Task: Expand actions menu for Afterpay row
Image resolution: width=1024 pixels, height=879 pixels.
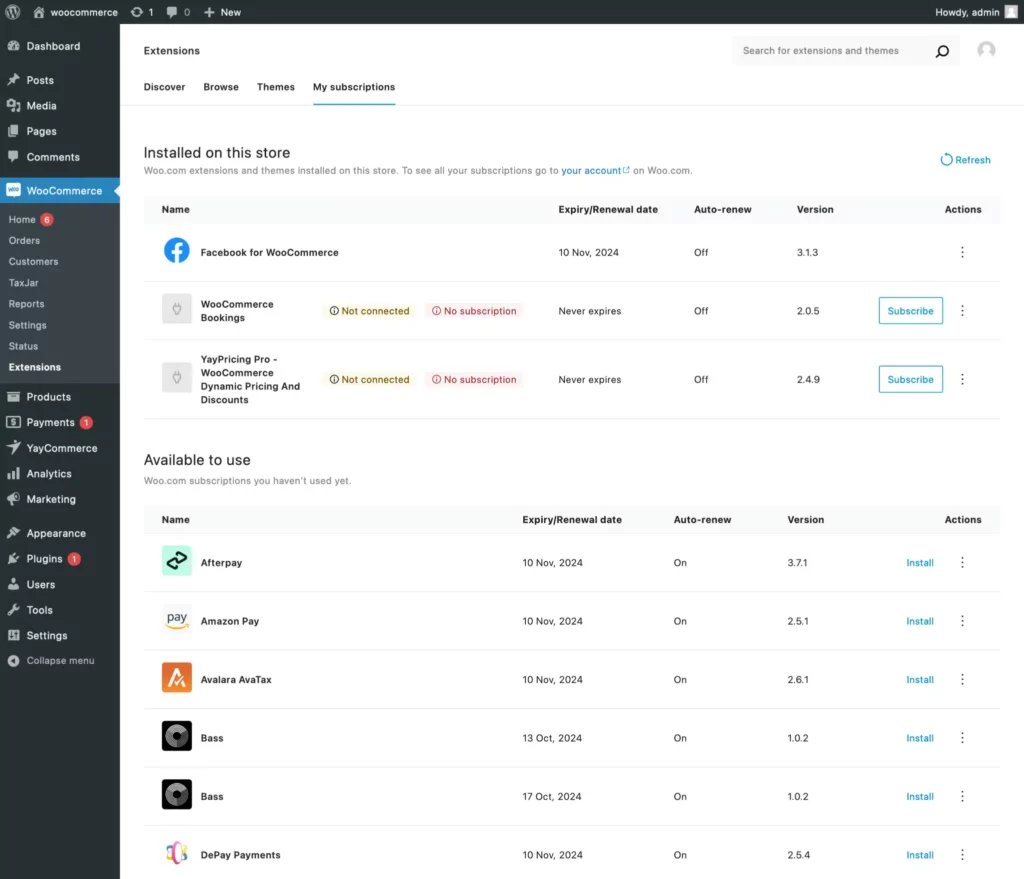Action: 962,563
